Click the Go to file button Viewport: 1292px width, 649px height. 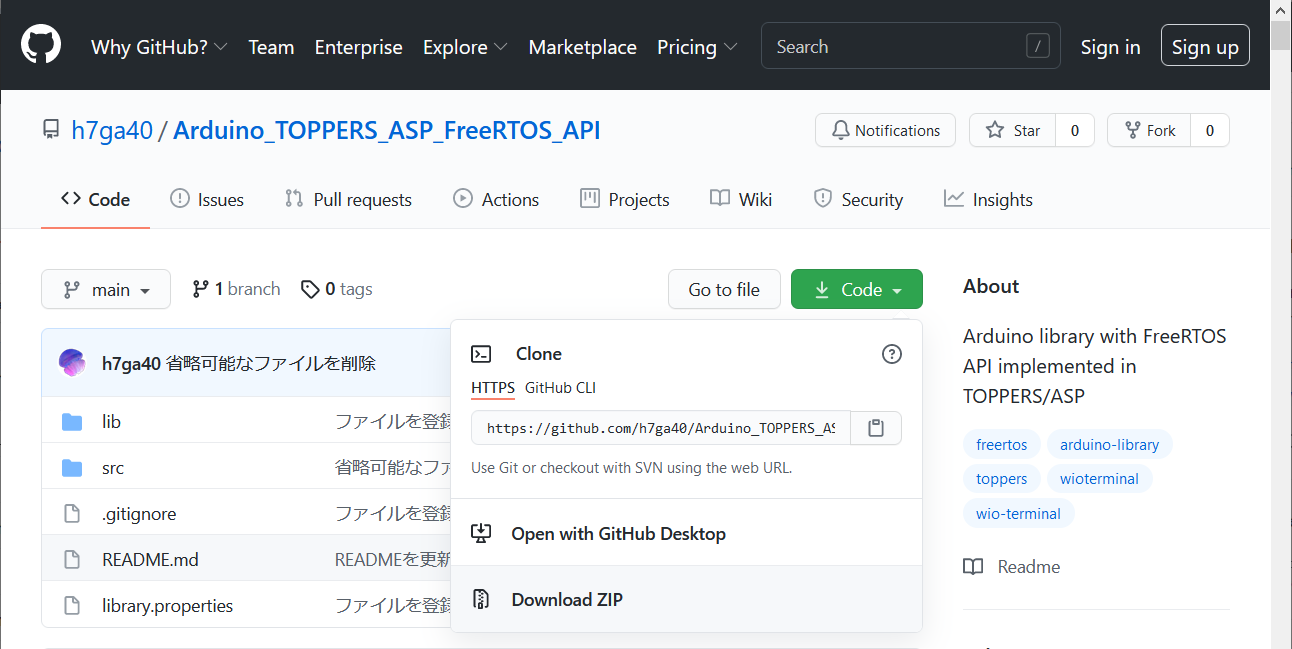724,289
